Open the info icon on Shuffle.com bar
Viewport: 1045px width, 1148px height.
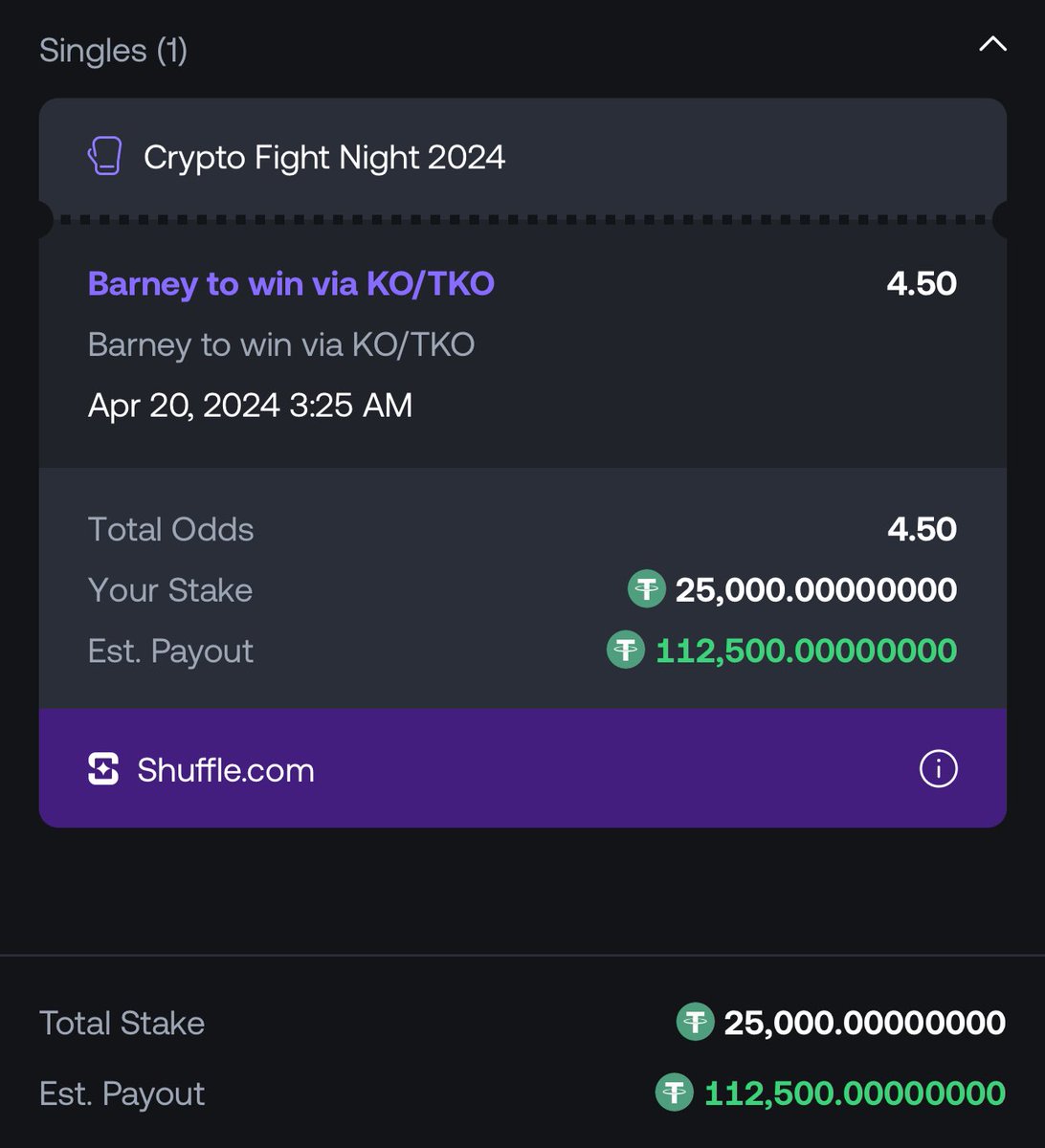click(938, 768)
